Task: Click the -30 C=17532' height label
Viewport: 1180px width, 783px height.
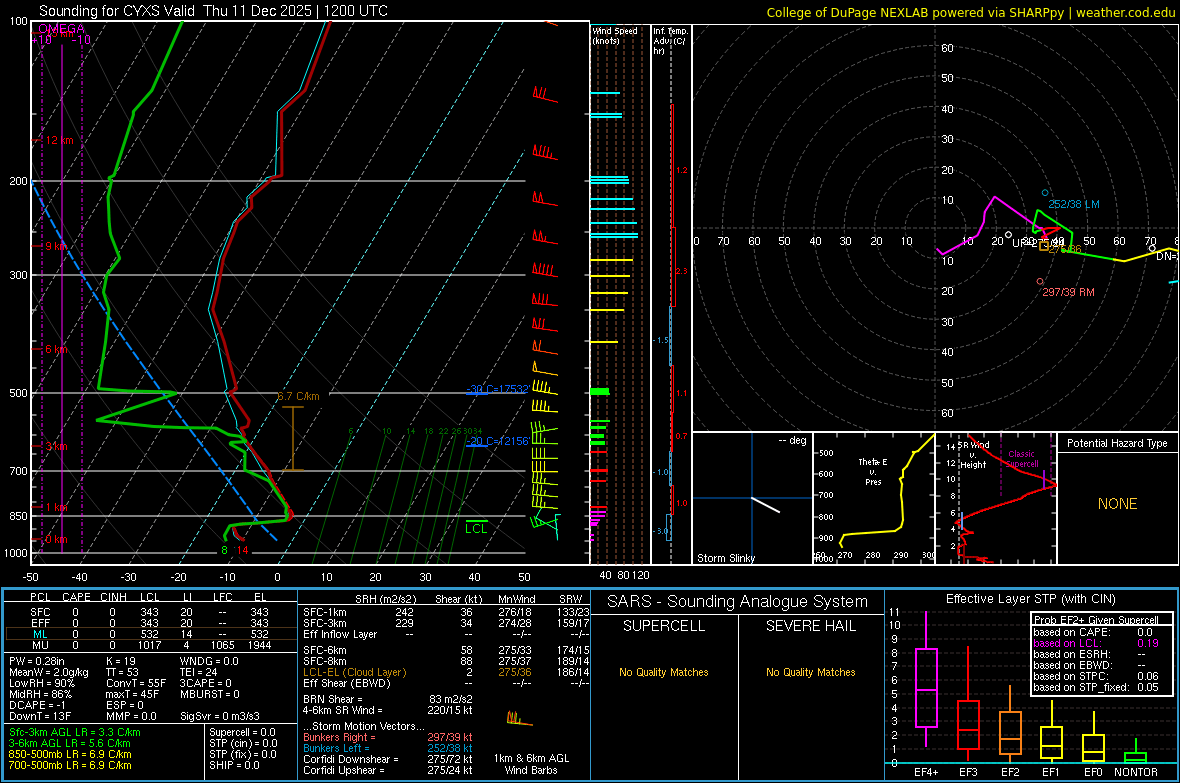Action: (x=497, y=389)
